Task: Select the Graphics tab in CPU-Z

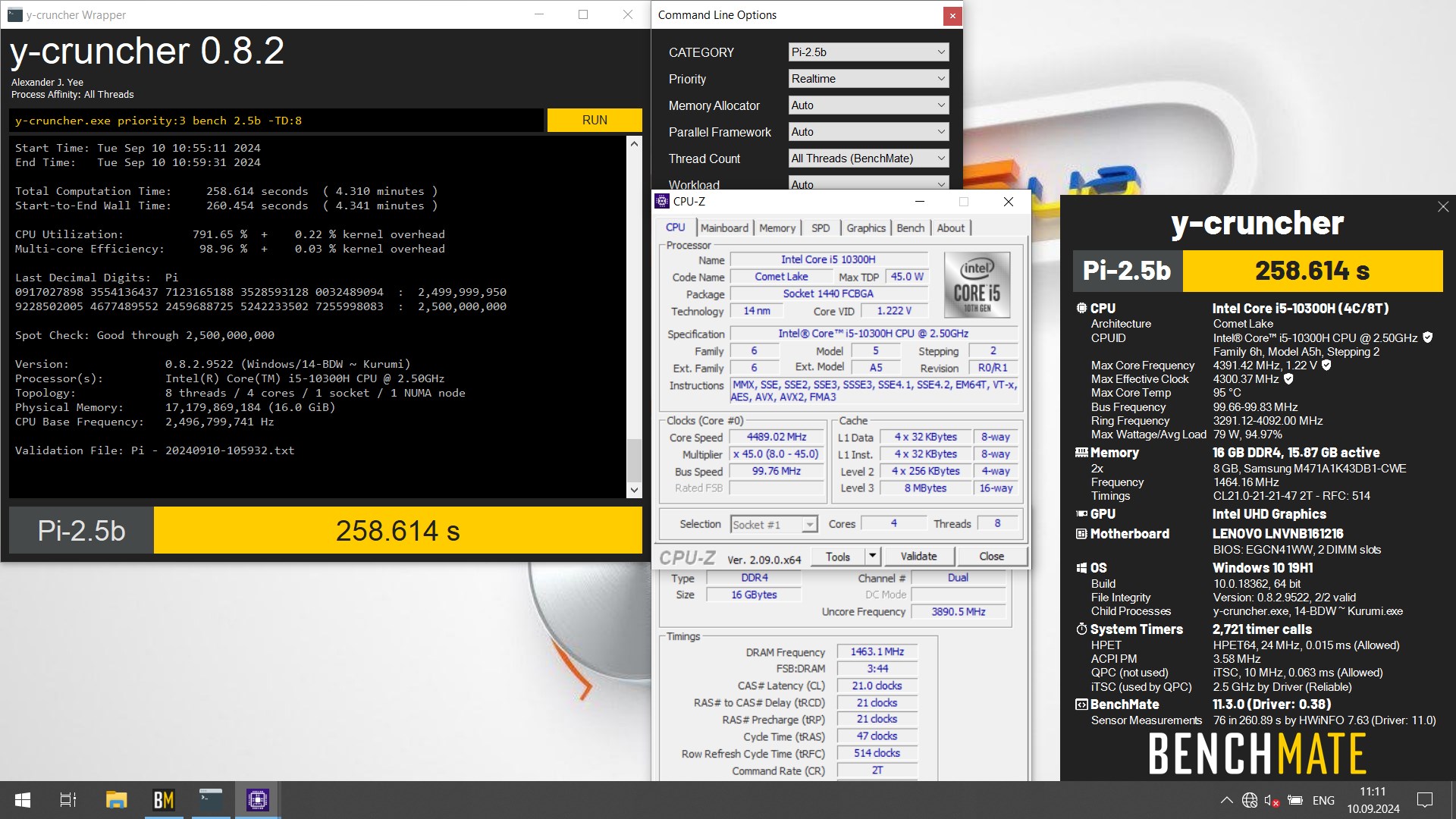Action: [x=866, y=228]
